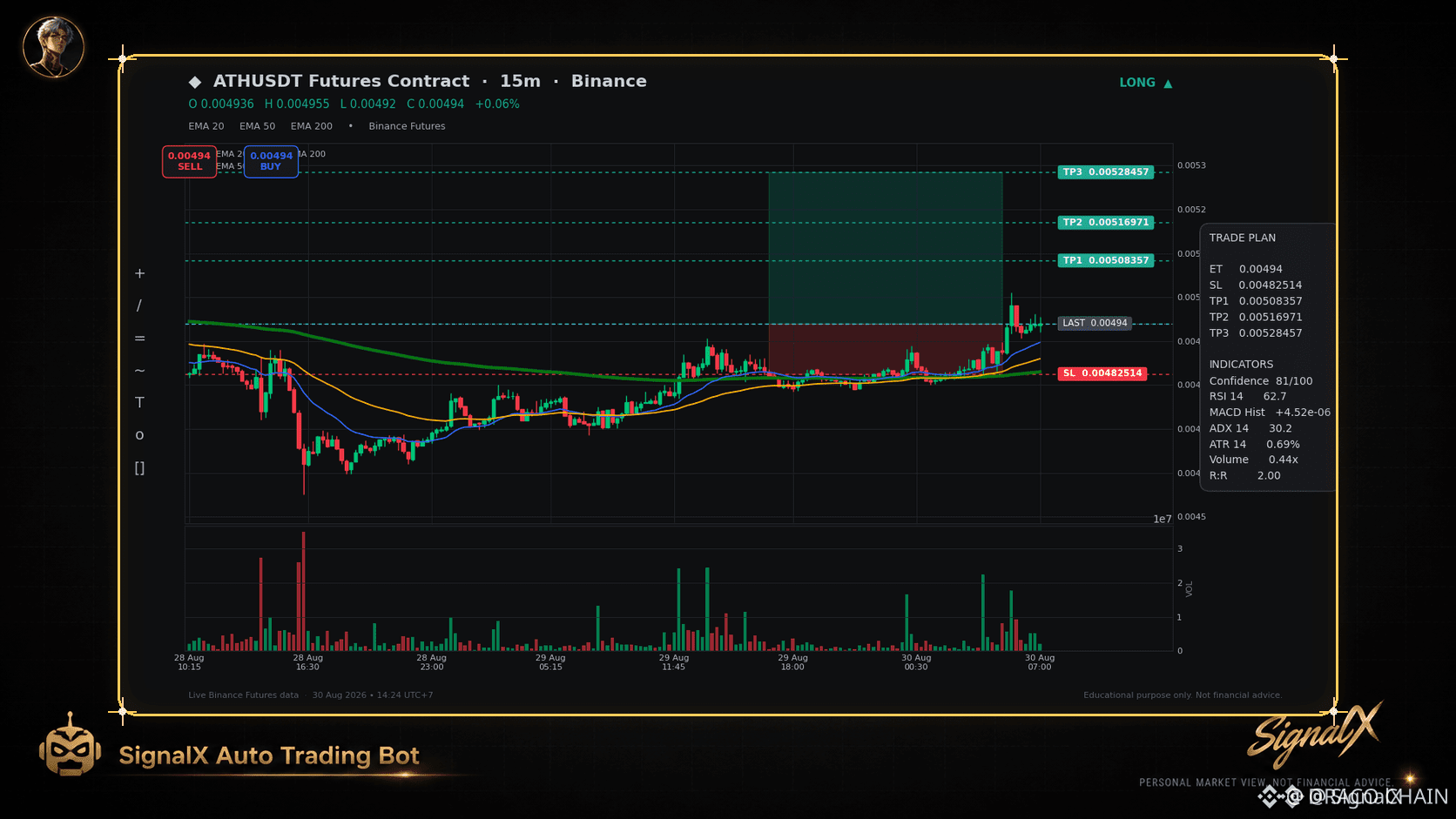Toggle the EMA 50 legend item
This screenshot has height=819, width=1456.
258,126
